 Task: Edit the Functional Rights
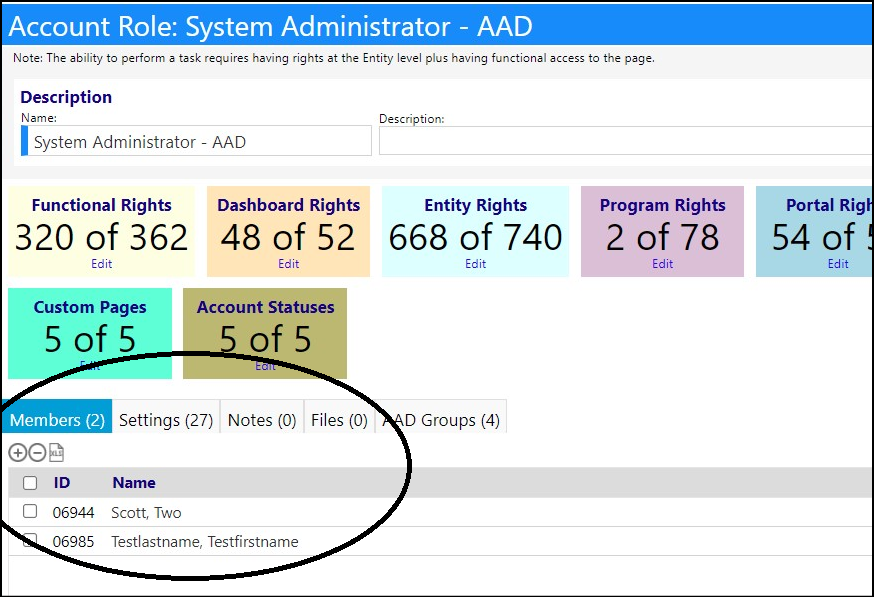101,264
